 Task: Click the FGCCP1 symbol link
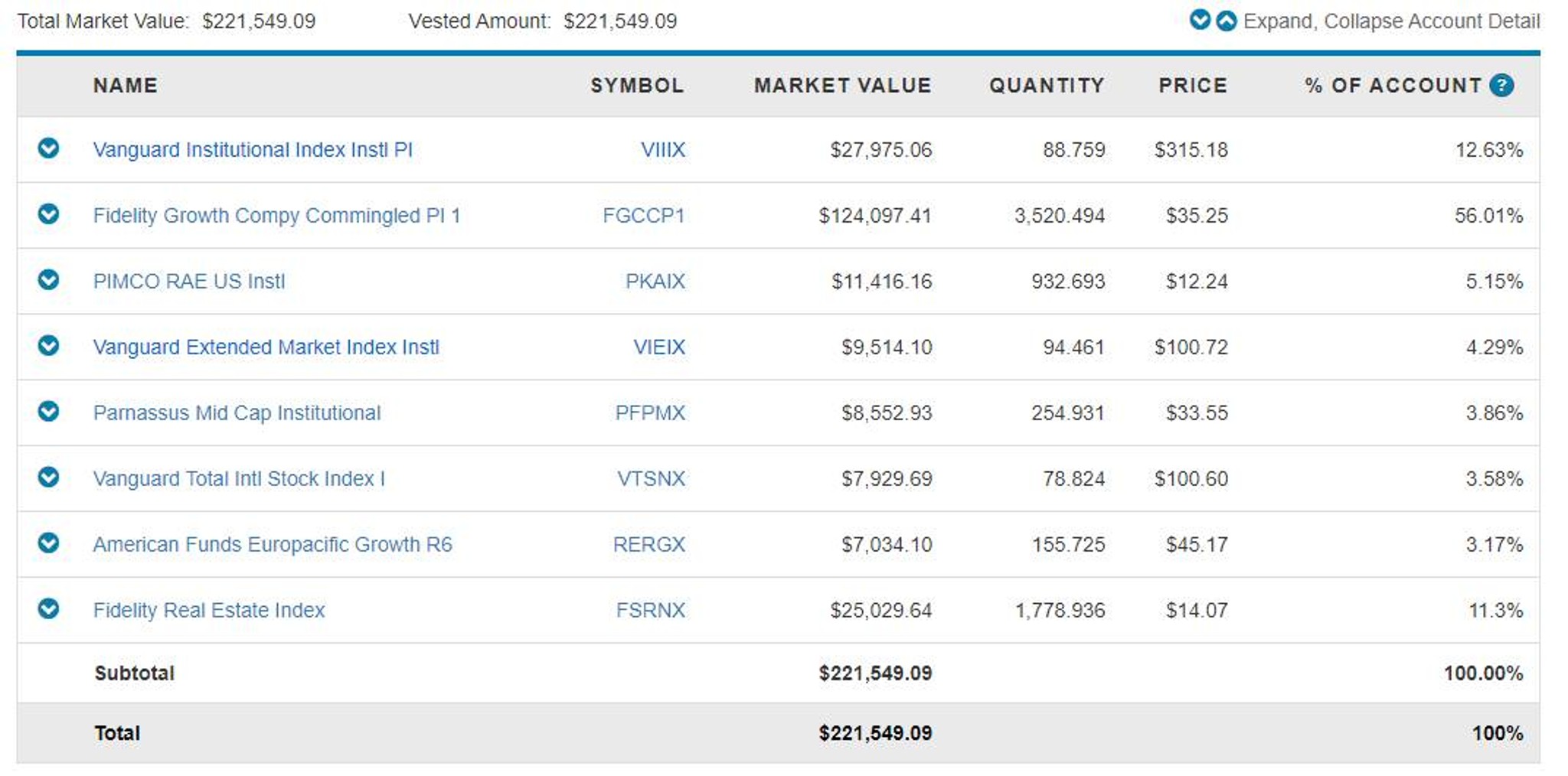(644, 215)
